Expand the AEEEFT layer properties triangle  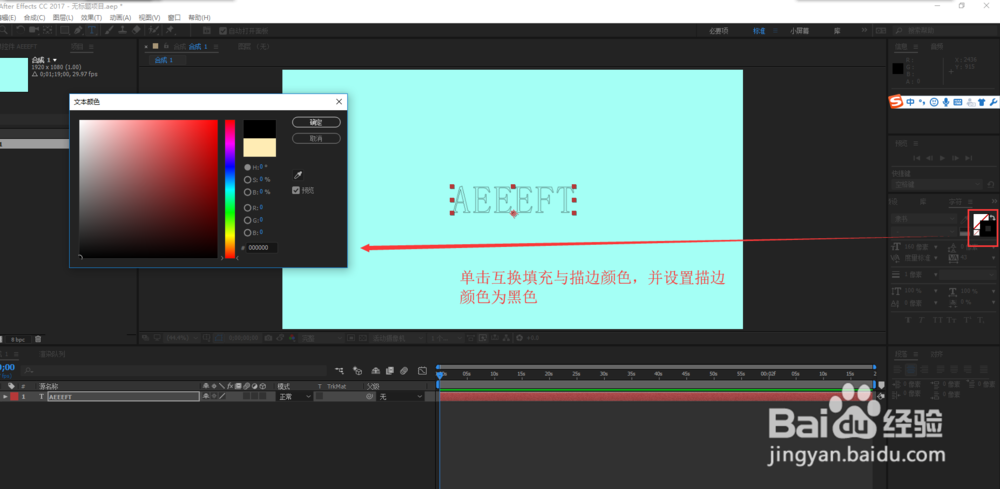(x=5, y=397)
